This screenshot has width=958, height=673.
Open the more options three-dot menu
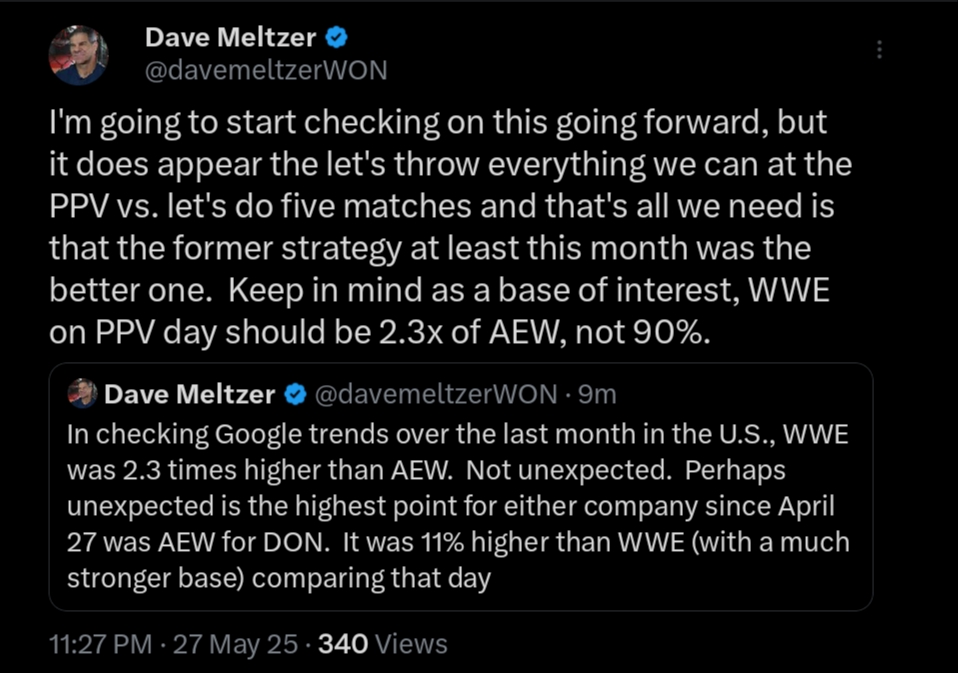[x=879, y=50]
